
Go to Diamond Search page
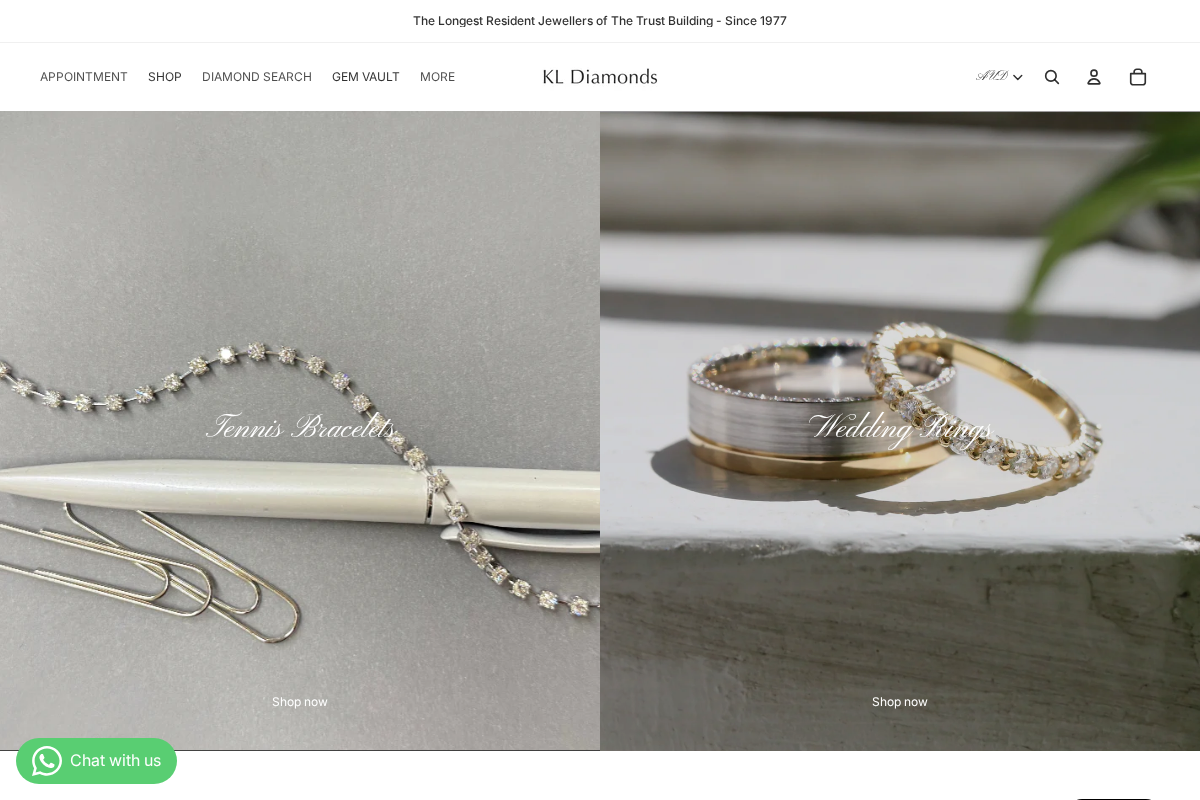tap(257, 77)
